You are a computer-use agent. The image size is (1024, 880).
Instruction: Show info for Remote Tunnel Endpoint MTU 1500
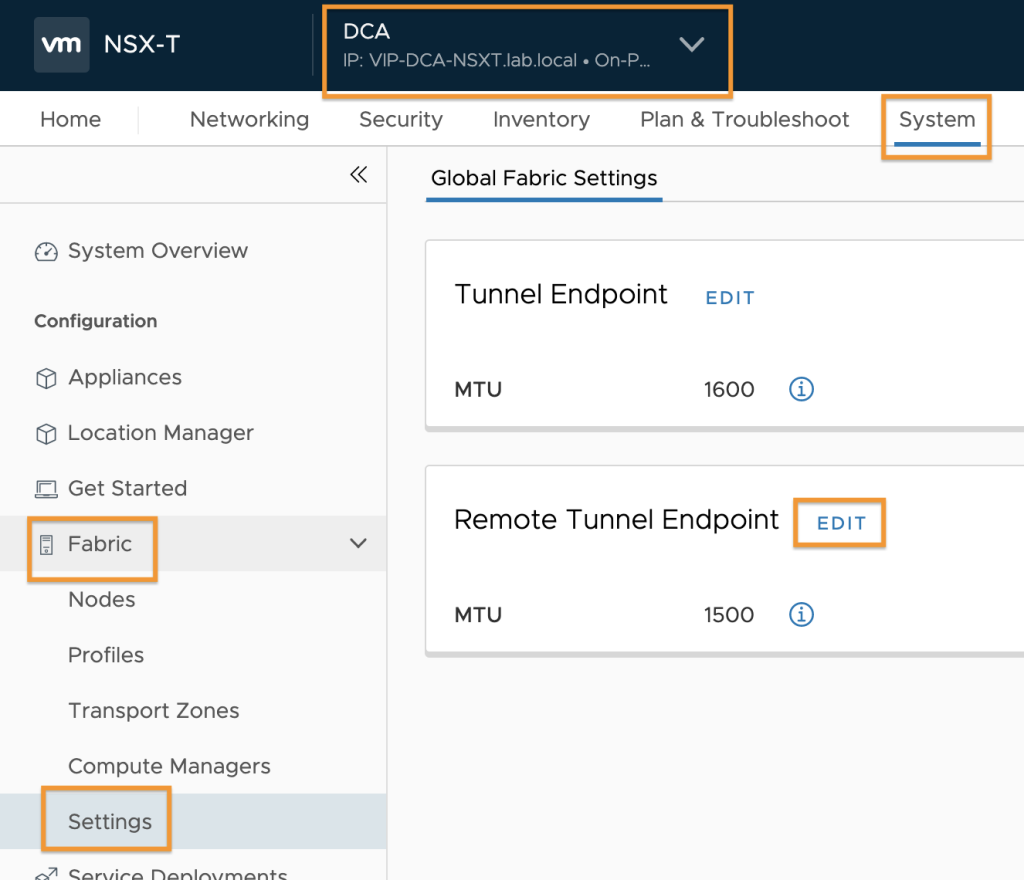coord(801,614)
